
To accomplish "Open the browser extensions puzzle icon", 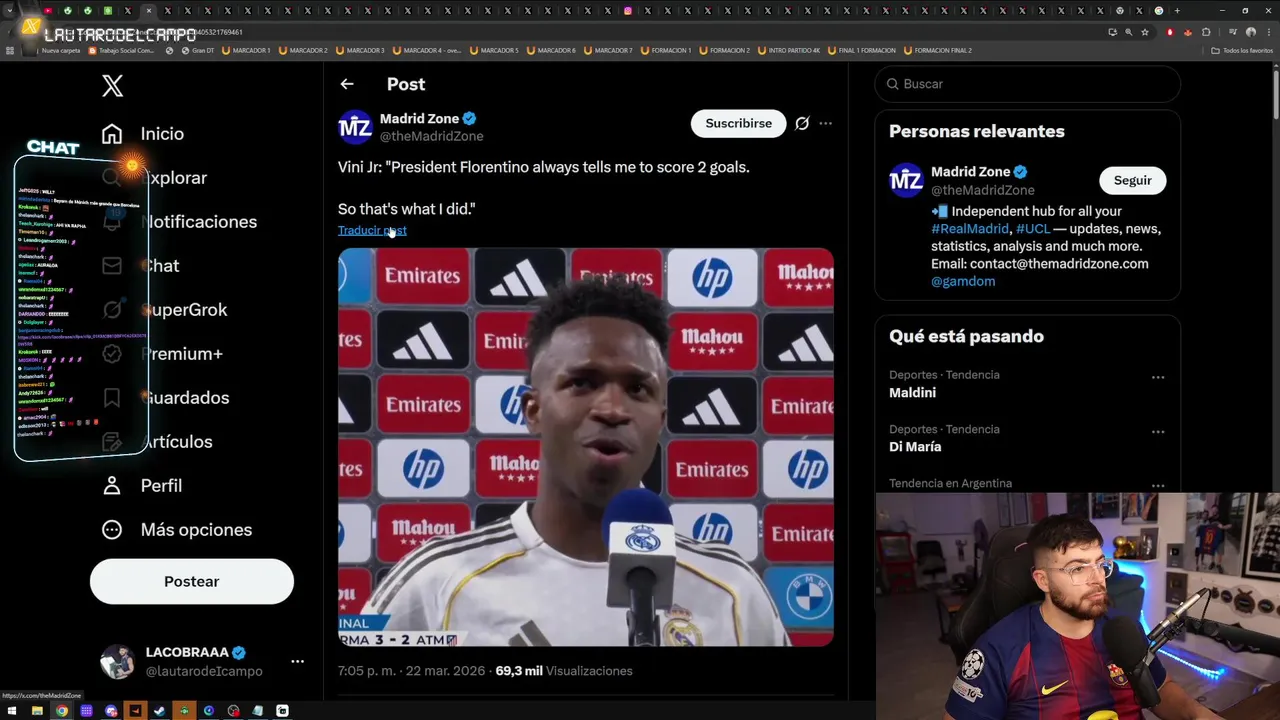I will coord(1206,32).
